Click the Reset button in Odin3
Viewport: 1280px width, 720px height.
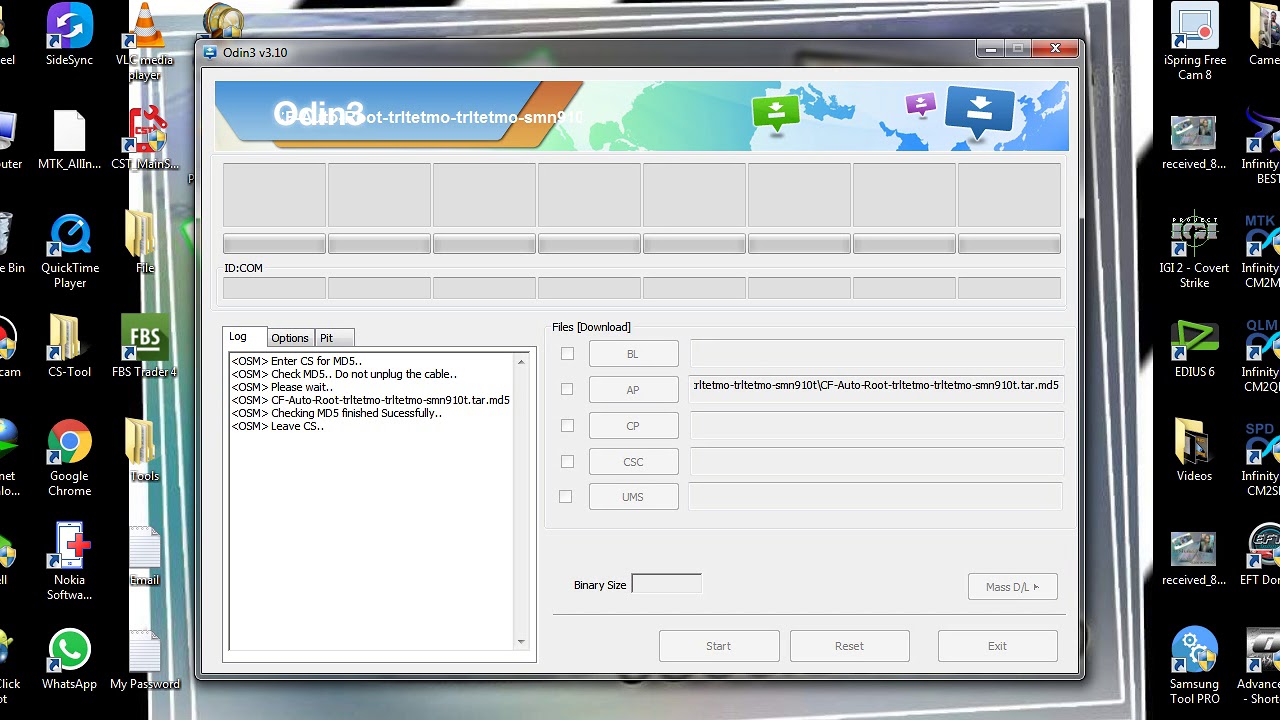point(849,646)
